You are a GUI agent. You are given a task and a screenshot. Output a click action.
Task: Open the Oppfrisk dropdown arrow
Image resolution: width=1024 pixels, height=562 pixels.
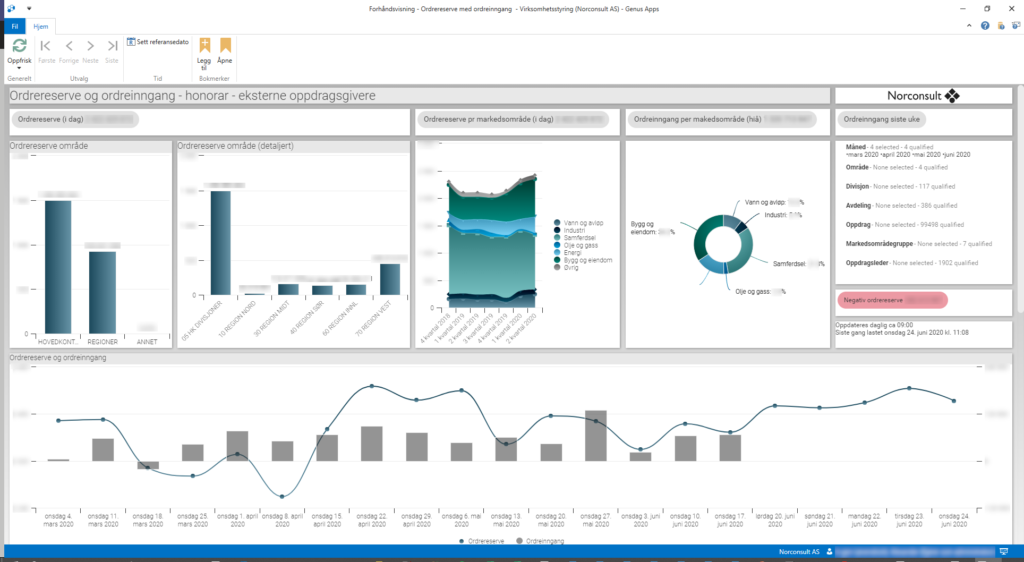[x=19, y=68]
